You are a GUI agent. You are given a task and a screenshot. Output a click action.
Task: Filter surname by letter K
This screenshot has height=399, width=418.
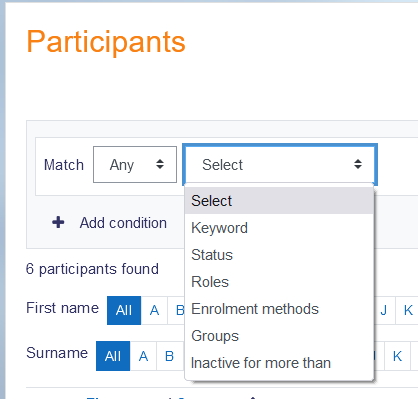point(397,356)
